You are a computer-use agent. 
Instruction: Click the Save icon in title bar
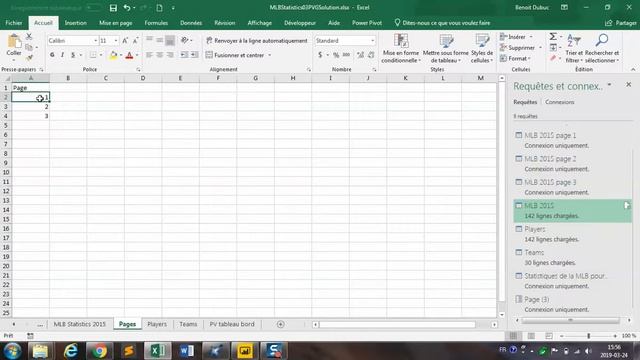113,8
